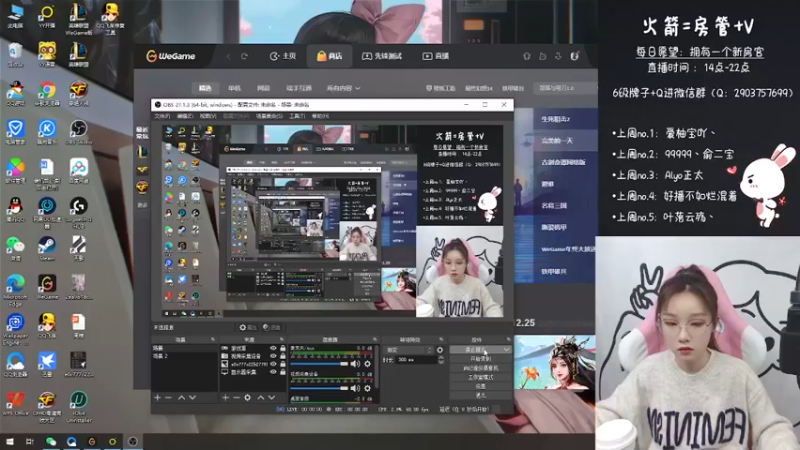Screen dimensions: 800x450
Task: Increase transition duration with up stepper
Action: coord(441,358)
